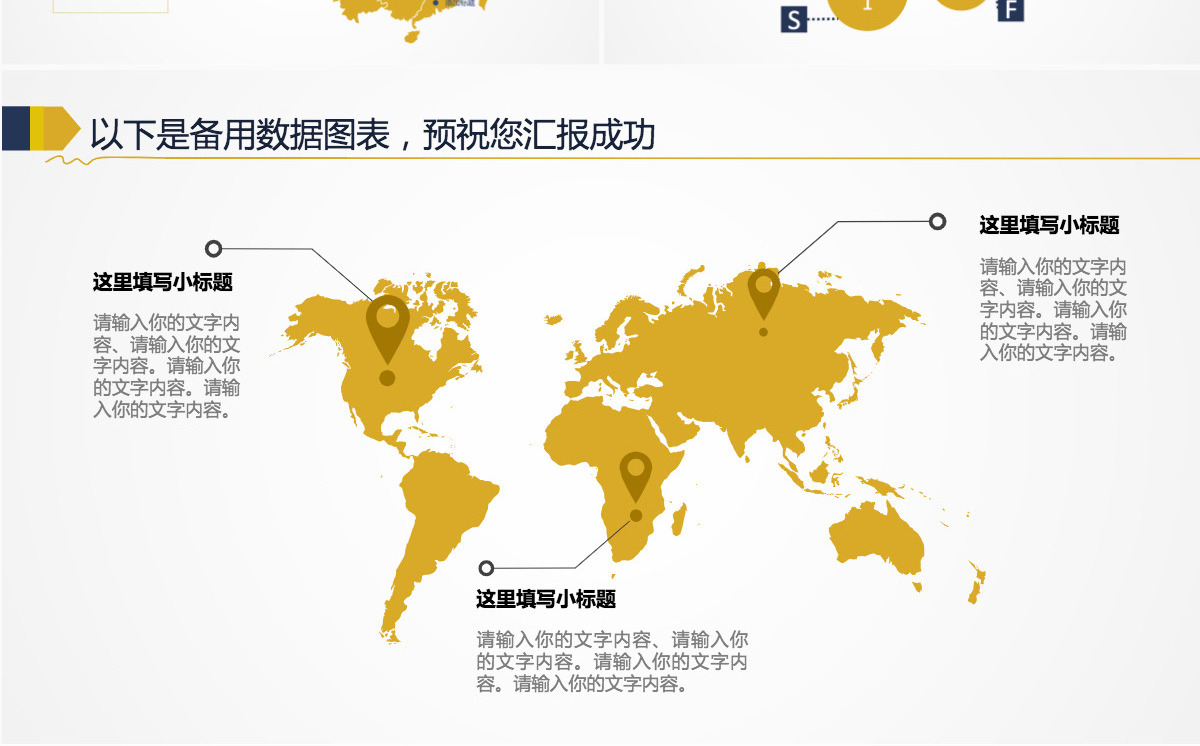Image resolution: width=1200 pixels, height=746 pixels.
Task: Click the callout circle at the Africa line end
Action: [x=486, y=568]
